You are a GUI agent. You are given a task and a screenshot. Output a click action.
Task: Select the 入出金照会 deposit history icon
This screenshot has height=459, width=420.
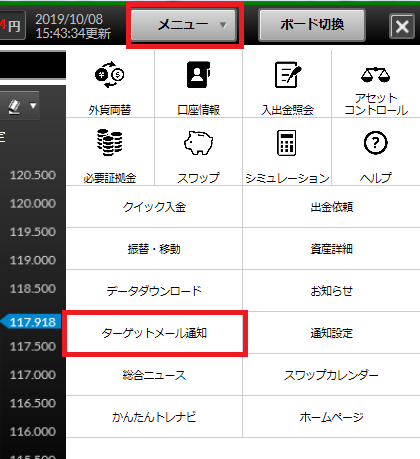click(287, 75)
